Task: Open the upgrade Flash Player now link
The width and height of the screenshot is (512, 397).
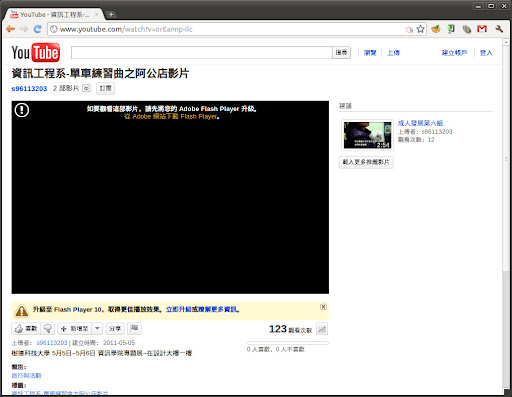Action: [x=179, y=309]
